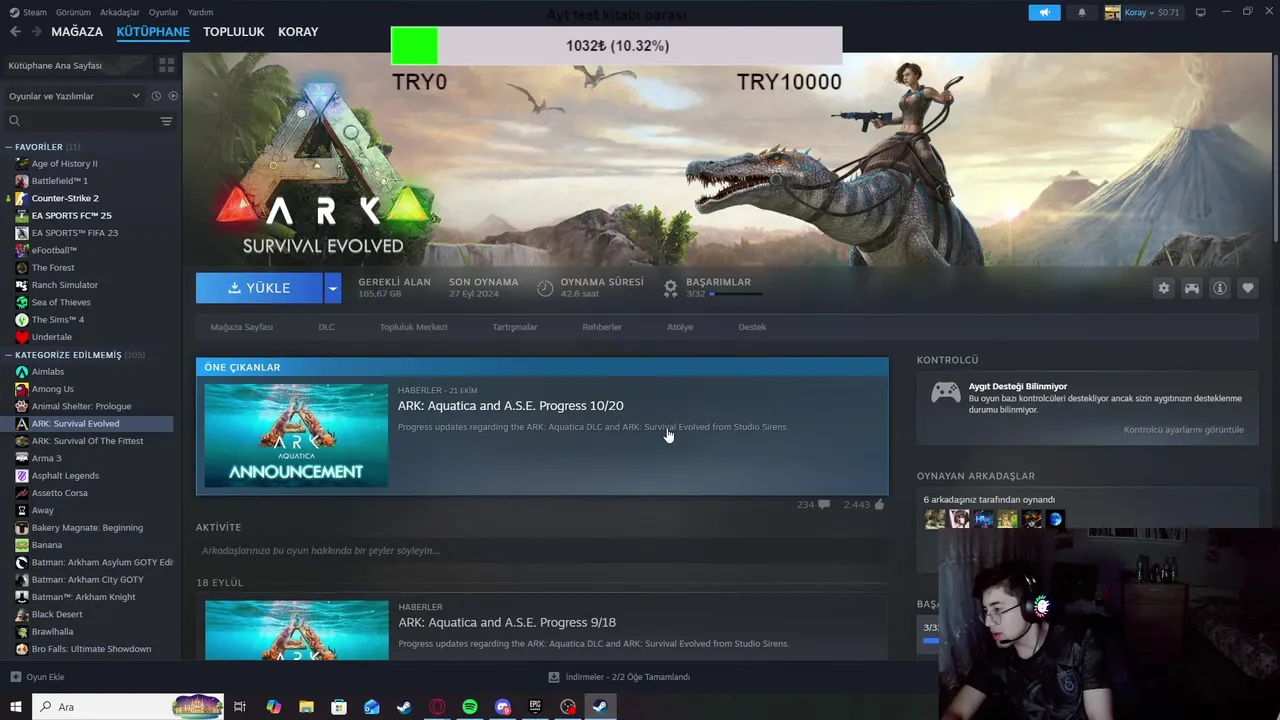1280x720 pixels.
Task: Open Epic Games Launcher from taskbar
Action: [535, 707]
